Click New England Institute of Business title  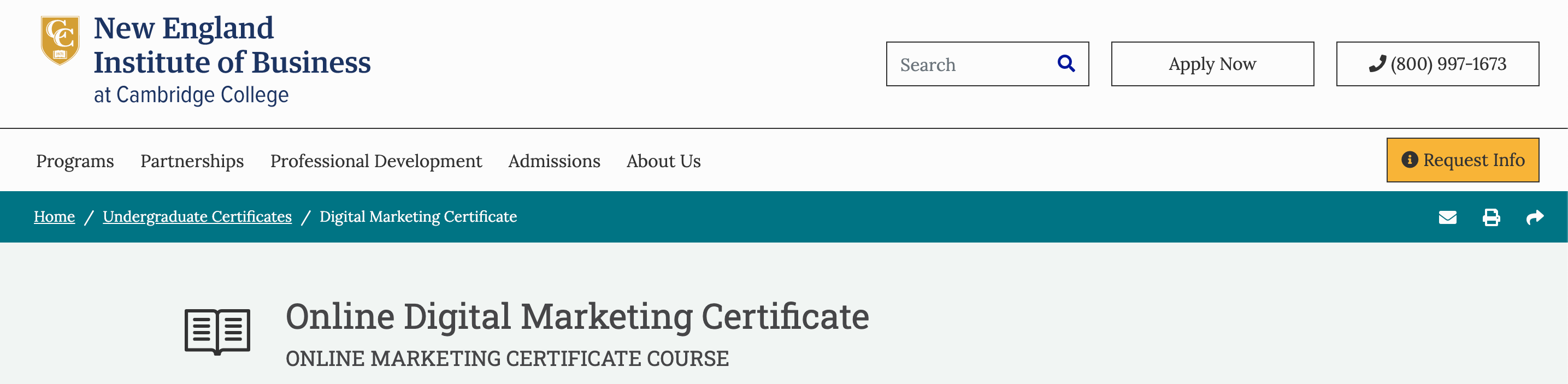(233, 45)
